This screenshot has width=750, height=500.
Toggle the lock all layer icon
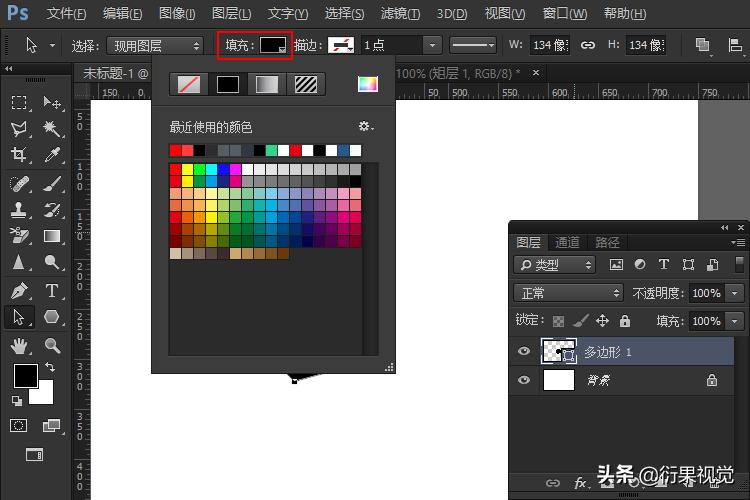625,321
